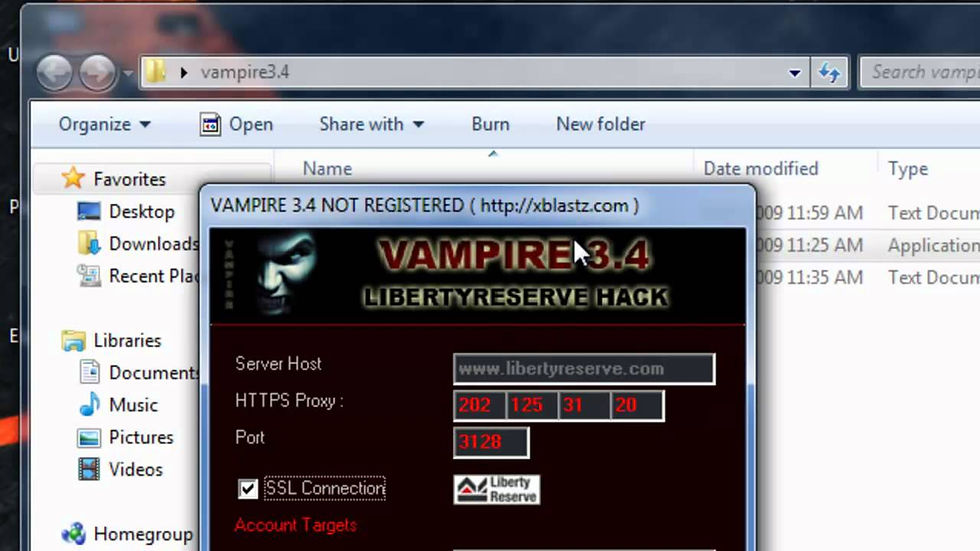Go forward with the Explorer forward arrow
Screen dimensions: 980x551
[97, 72]
